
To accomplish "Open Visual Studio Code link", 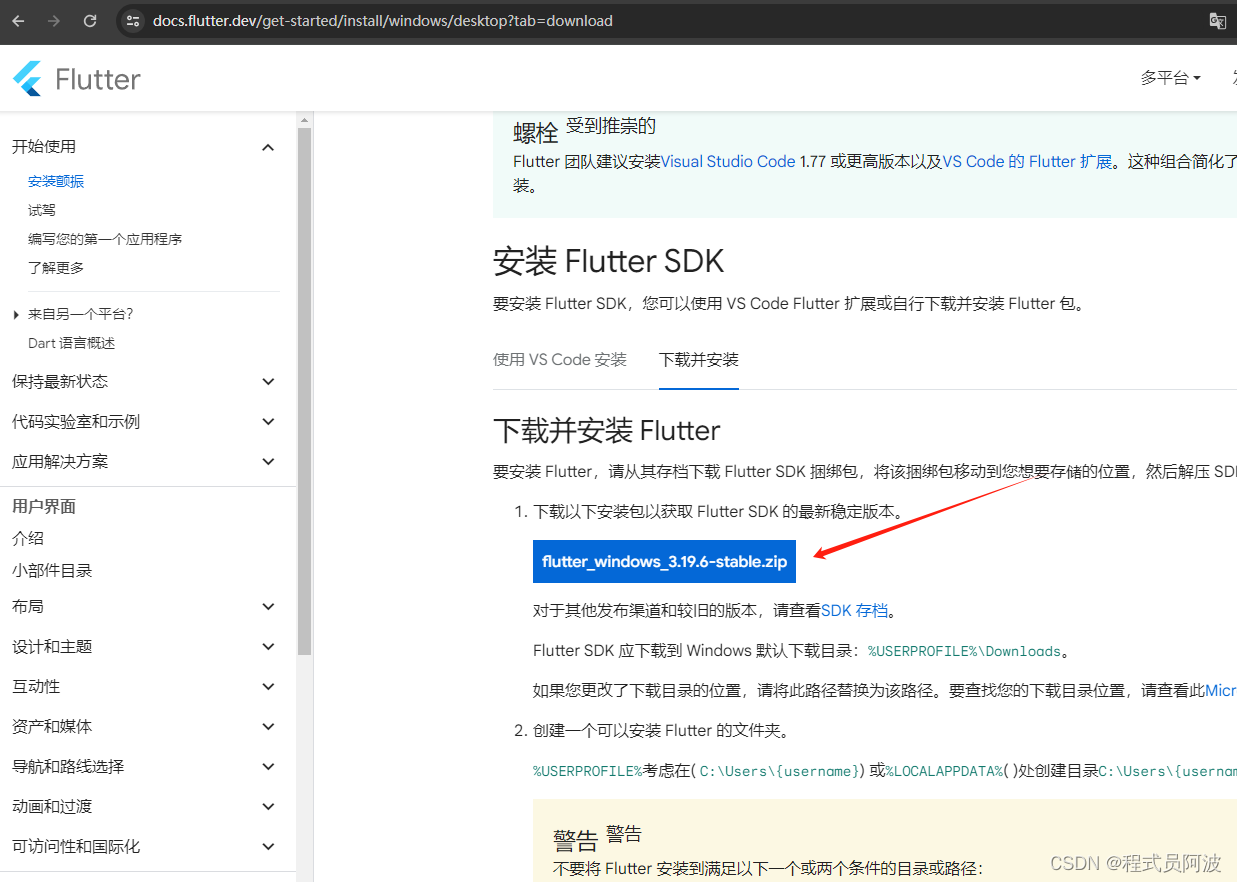I will pos(728,161).
